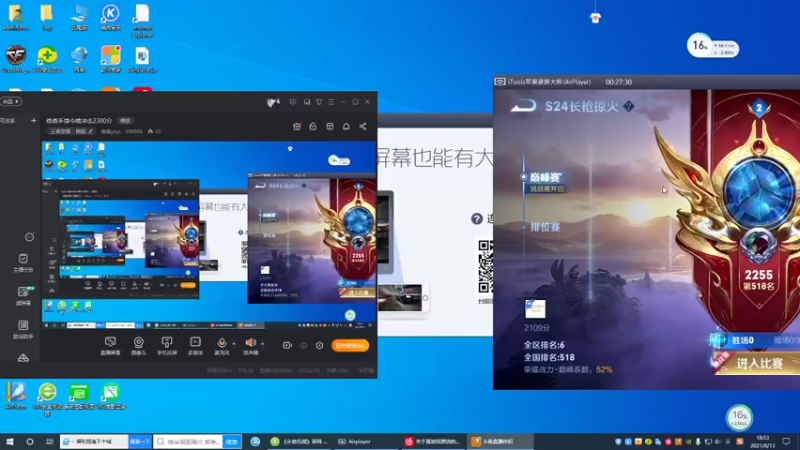Select camera source in streaming toolbar
800x450 pixels.
click(x=138, y=345)
